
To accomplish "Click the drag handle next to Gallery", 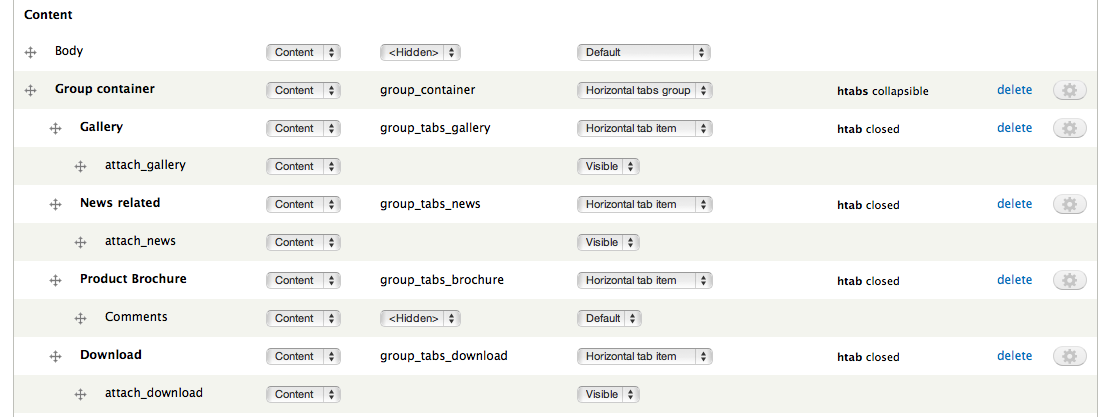I will tap(56, 128).
